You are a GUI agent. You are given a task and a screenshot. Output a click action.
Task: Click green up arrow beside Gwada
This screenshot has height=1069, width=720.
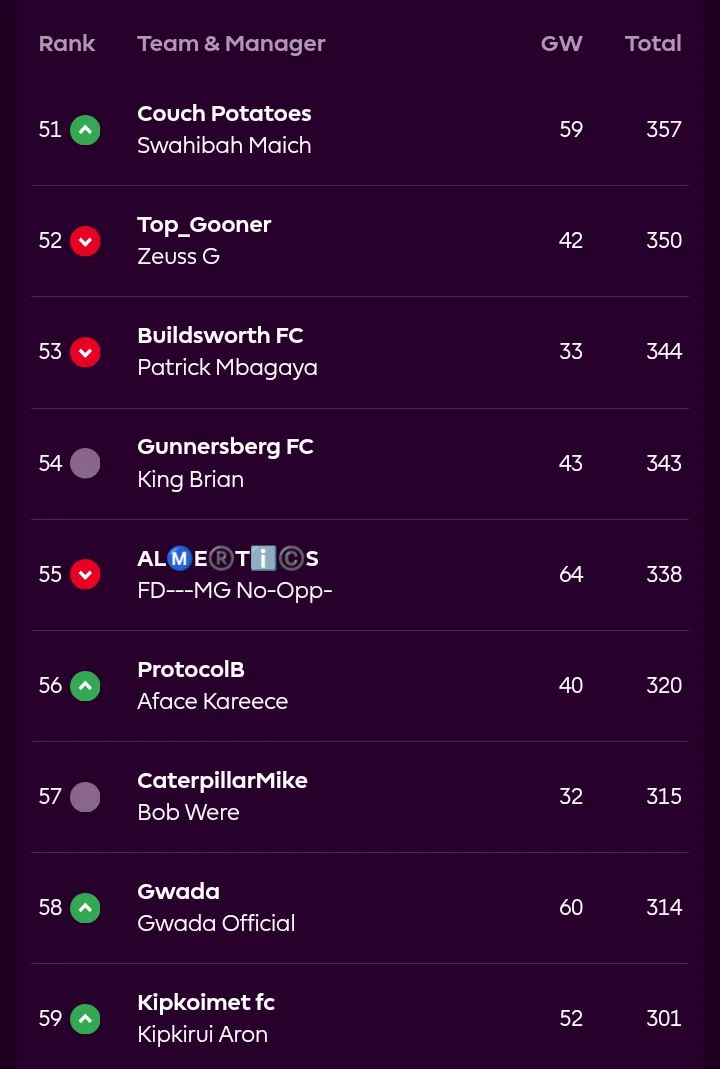point(85,907)
